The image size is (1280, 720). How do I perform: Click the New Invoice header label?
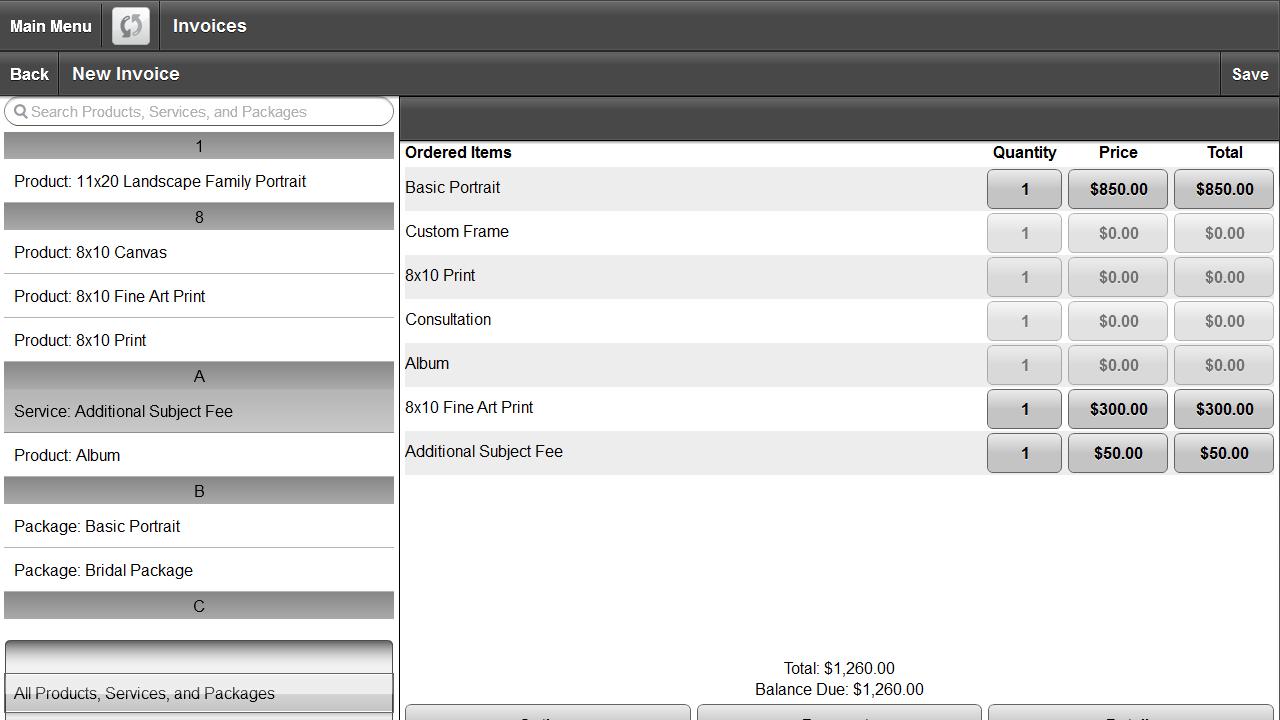[125, 73]
